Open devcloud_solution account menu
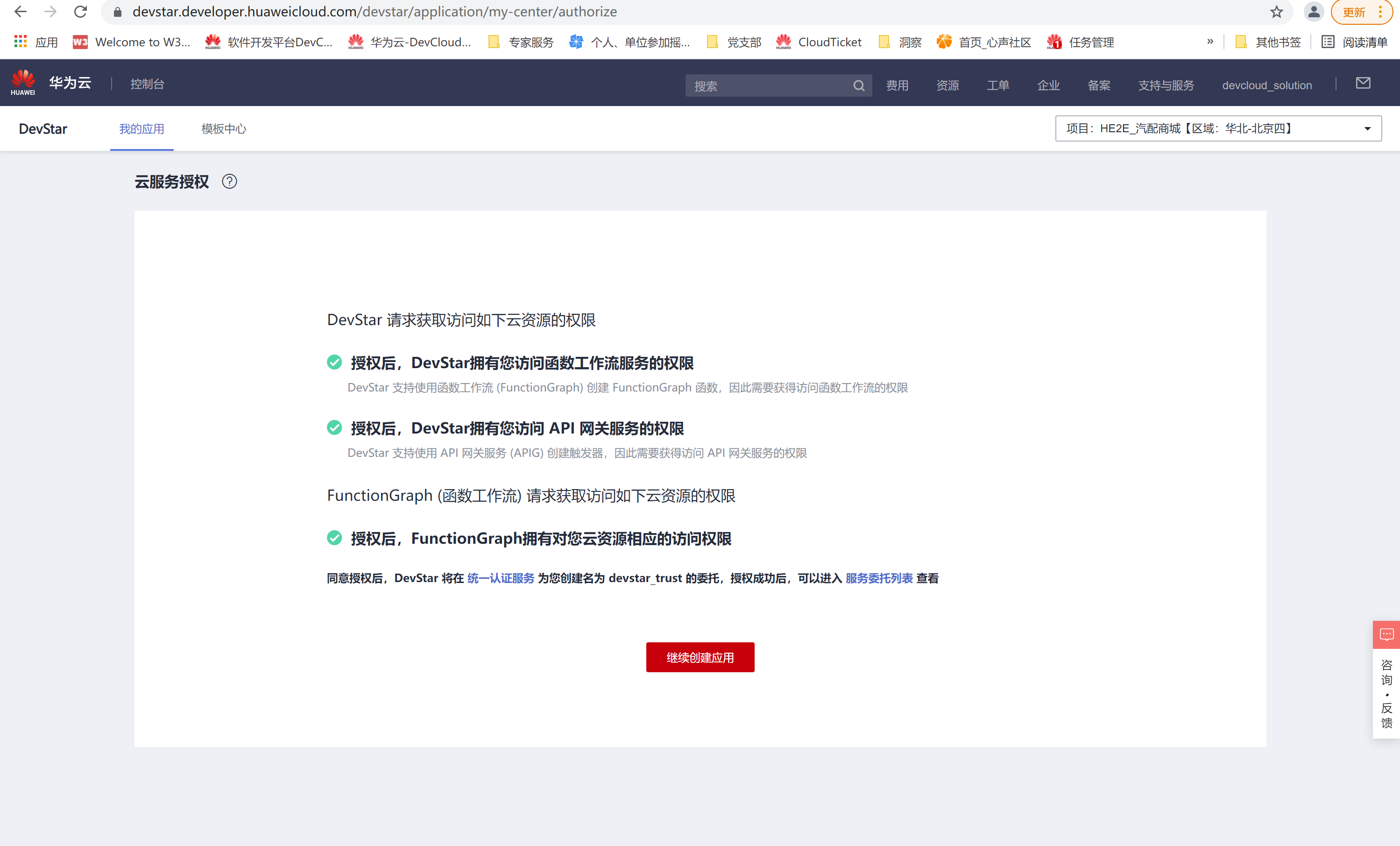This screenshot has height=846, width=1400. click(x=1266, y=86)
